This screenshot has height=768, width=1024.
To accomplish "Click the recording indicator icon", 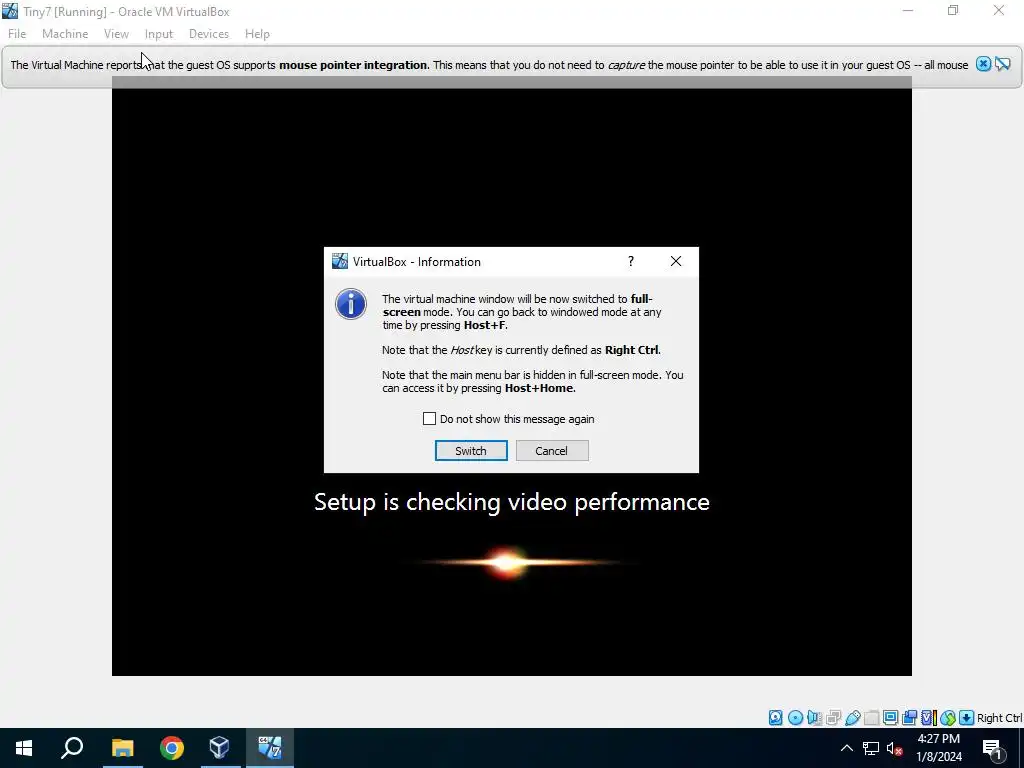I will (909, 718).
